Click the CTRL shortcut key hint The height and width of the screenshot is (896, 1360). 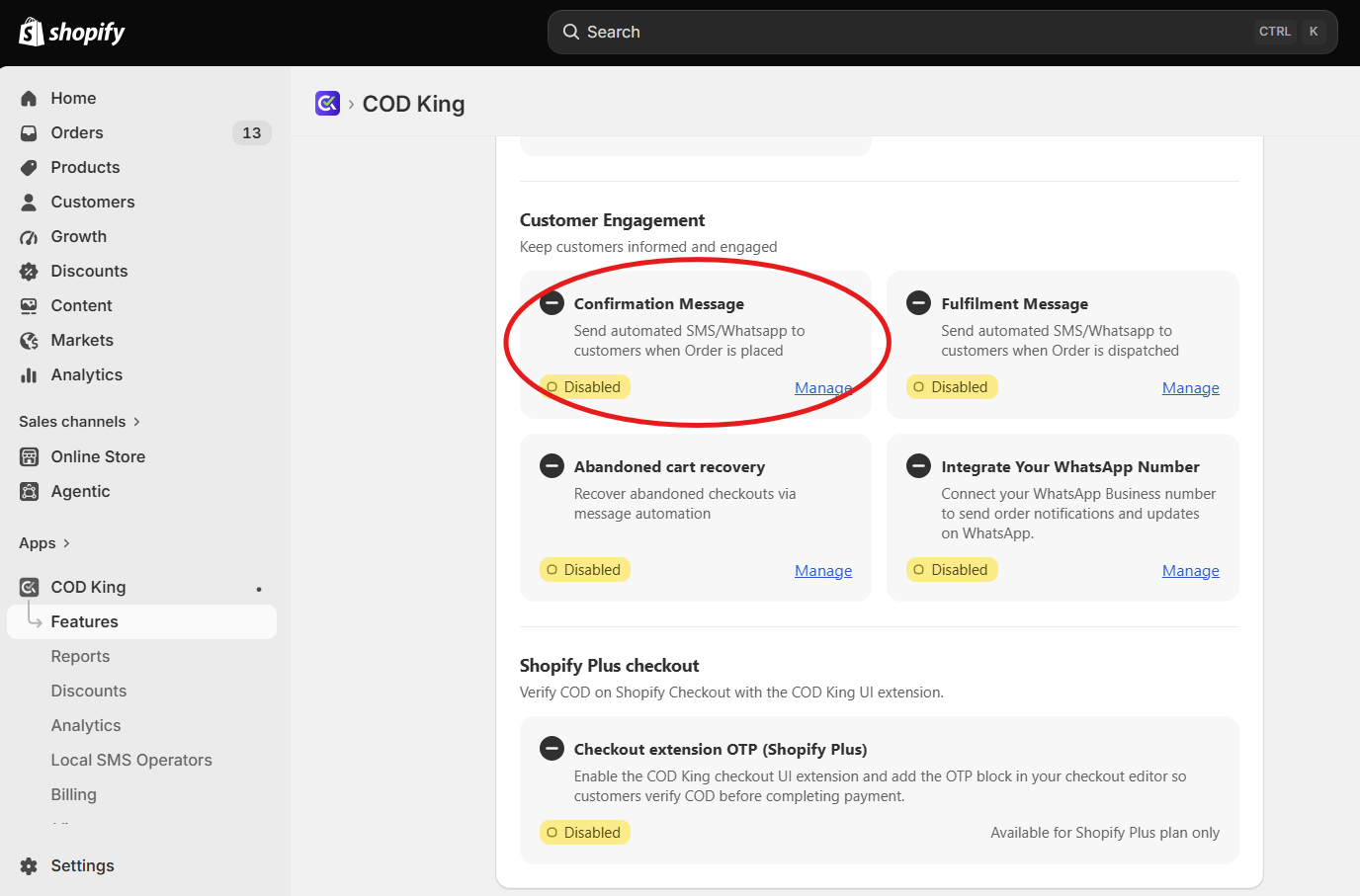click(1275, 32)
